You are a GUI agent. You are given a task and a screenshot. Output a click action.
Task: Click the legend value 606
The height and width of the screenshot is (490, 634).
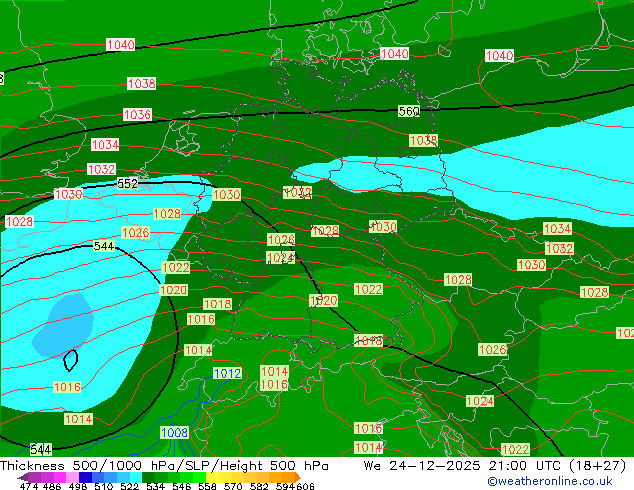(305, 486)
